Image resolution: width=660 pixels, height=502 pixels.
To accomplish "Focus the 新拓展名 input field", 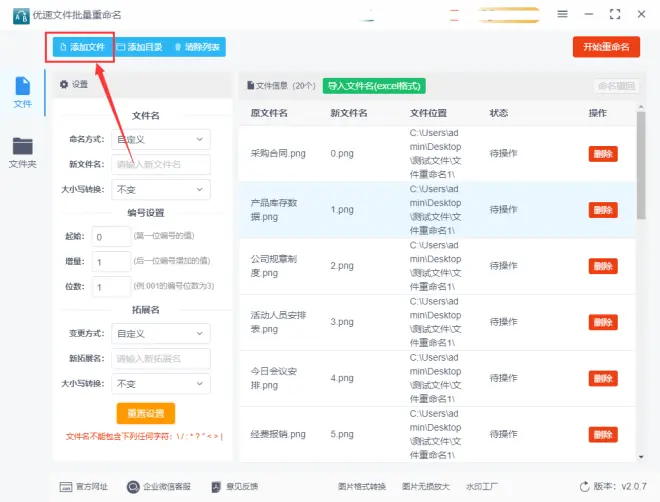I will pyautogui.click(x=161, y=359).
